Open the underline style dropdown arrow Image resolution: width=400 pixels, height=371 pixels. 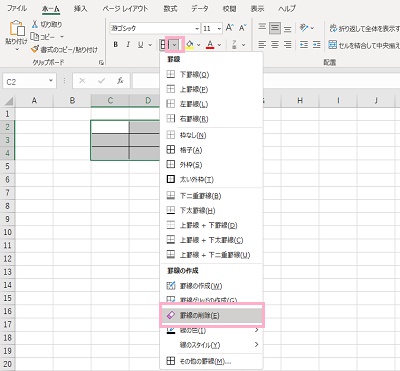coord(150,45)
